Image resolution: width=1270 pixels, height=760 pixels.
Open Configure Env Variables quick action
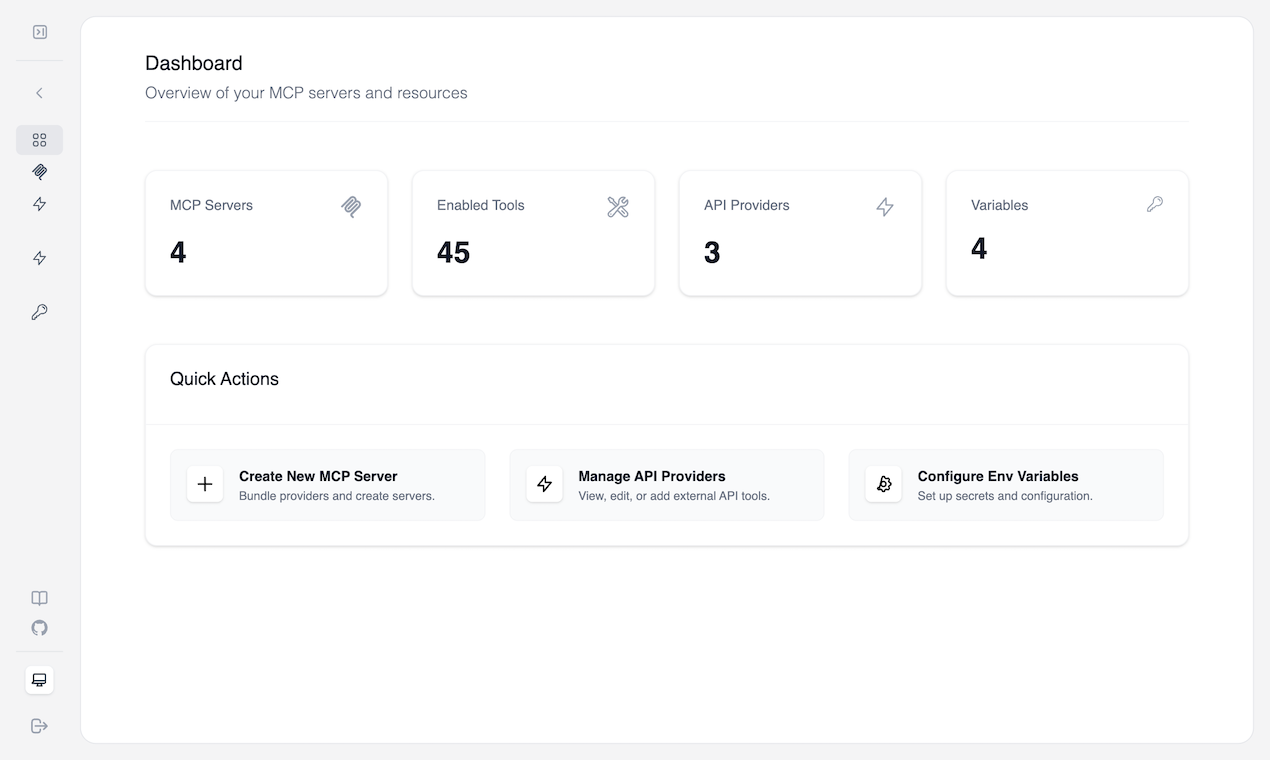[x=1005, y=484]
